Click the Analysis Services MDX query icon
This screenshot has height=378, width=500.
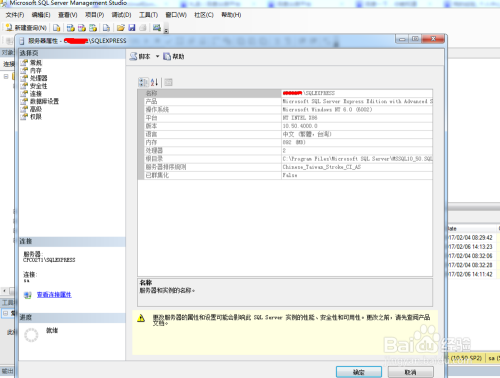click(70, 28)
